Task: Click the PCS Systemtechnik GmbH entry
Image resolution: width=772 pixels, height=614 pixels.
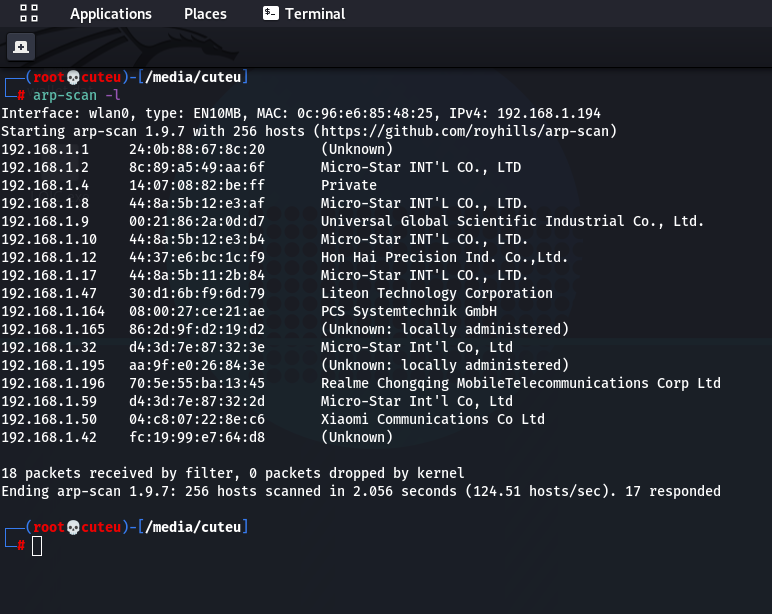Action: tap(408, 312)
